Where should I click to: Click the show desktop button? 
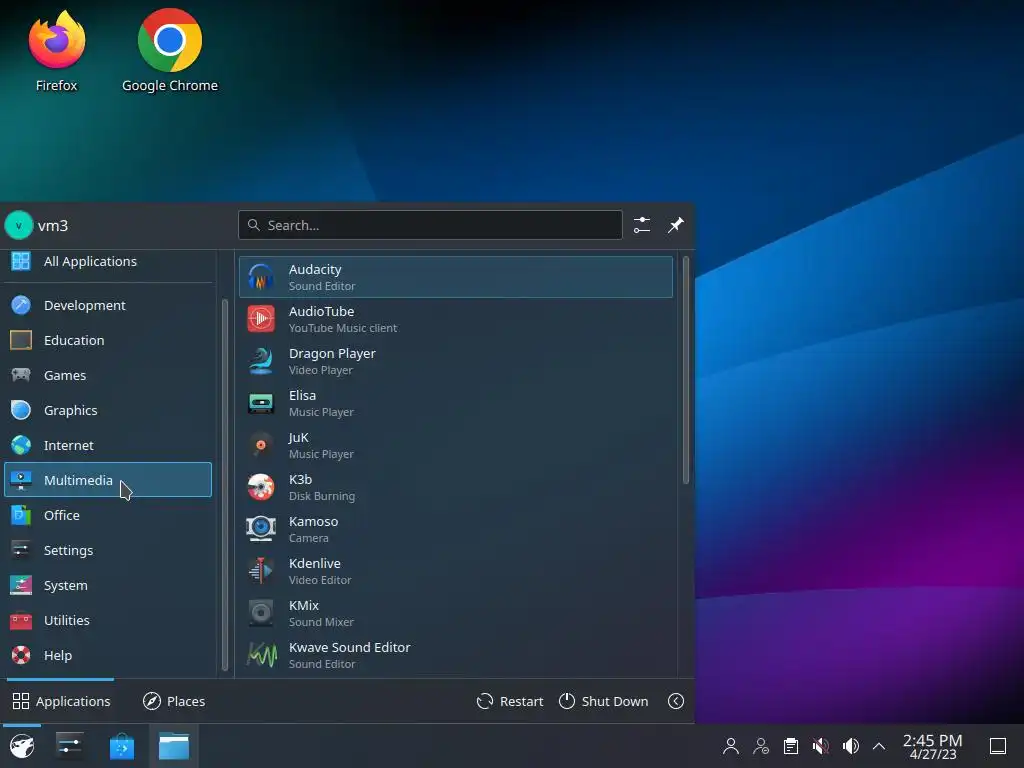pos(998,746)
